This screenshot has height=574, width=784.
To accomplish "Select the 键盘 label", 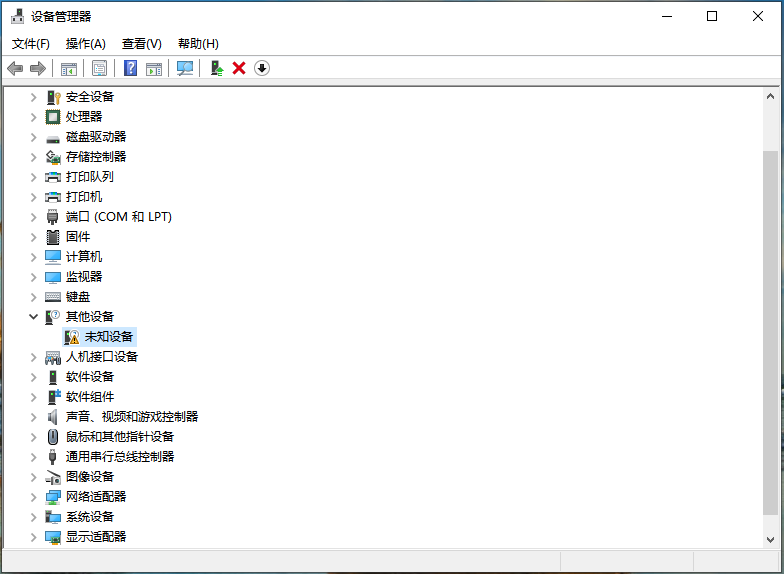I will pos(78,297).
